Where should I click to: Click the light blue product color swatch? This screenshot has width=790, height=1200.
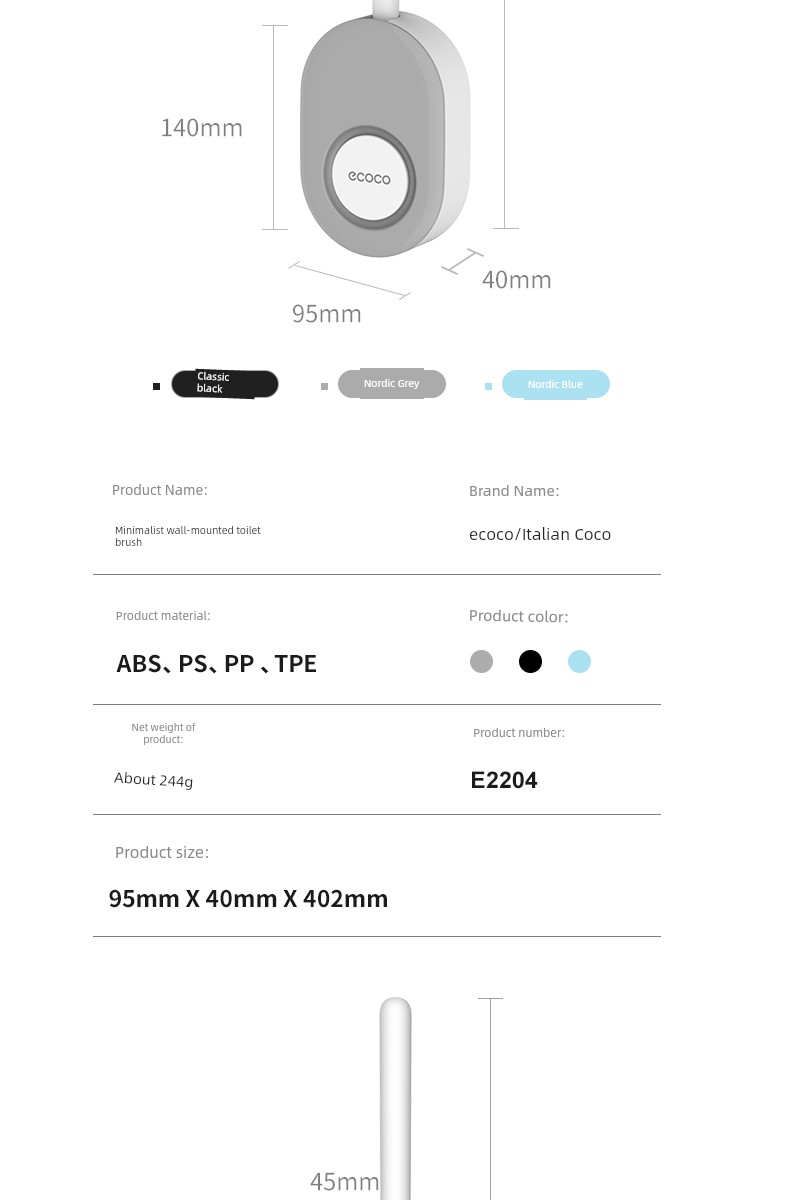579,661
